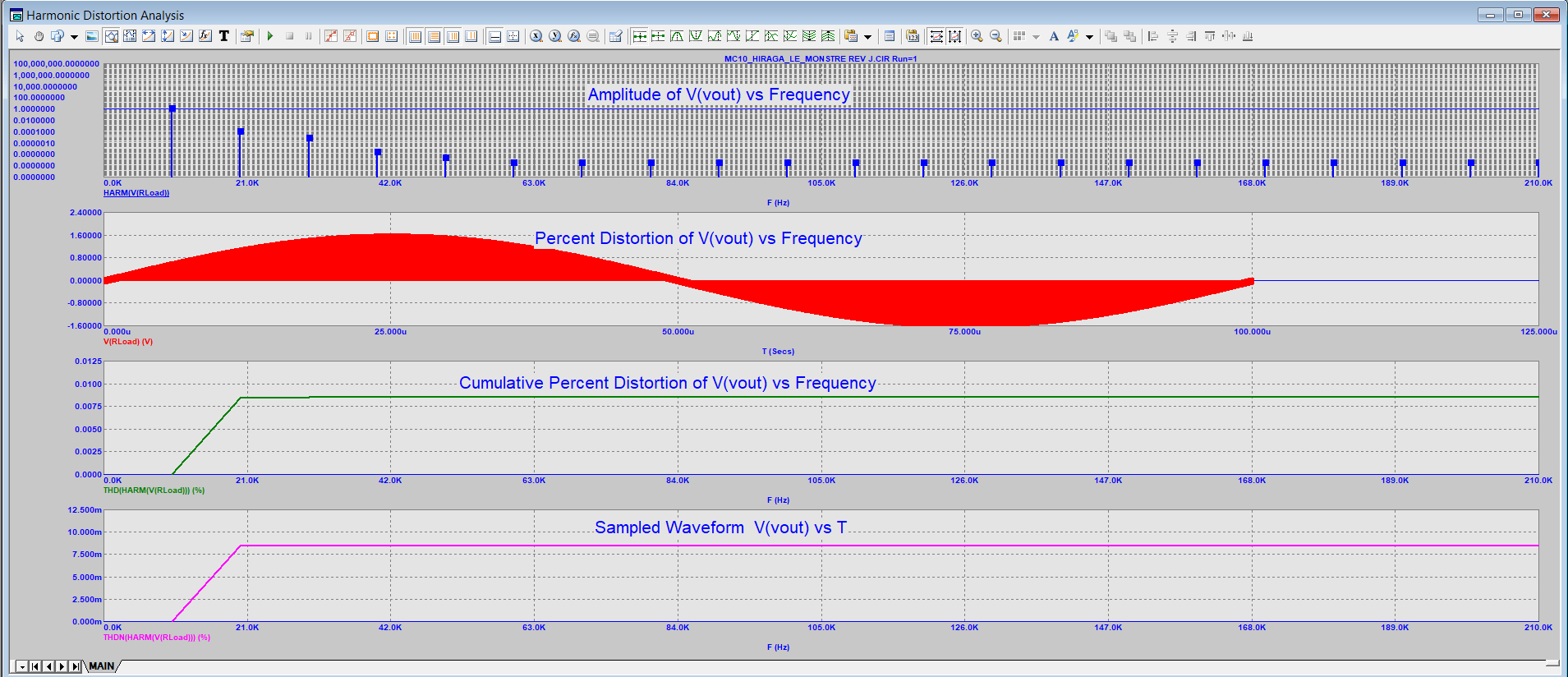This screenshot has width=1568, height=677.
Task: Open the grid layout dropdown arrow
Action: pos(1036,37)
